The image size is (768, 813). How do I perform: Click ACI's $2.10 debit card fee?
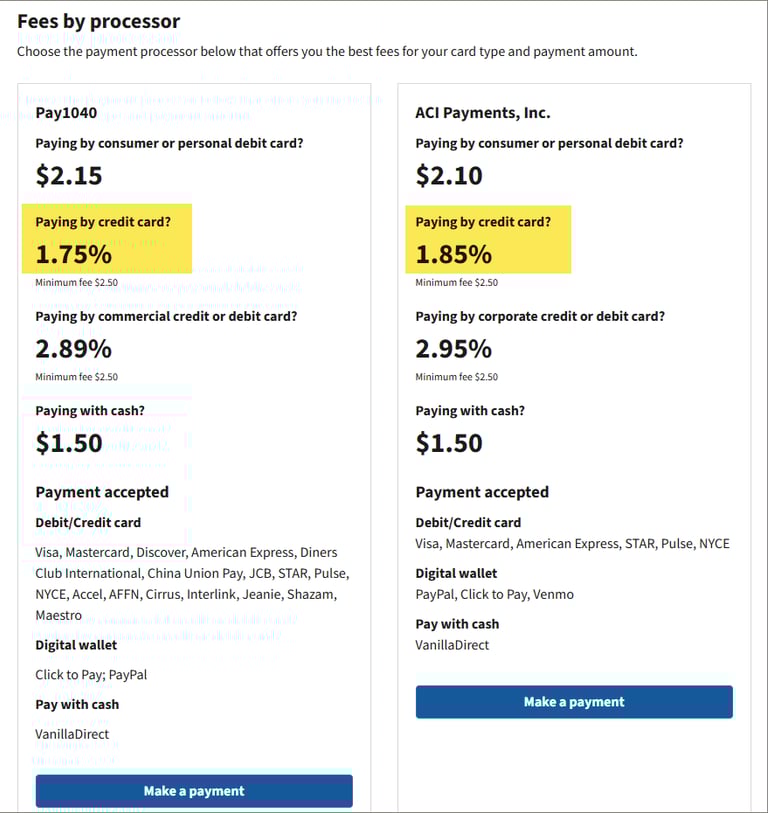pos(449,176)
